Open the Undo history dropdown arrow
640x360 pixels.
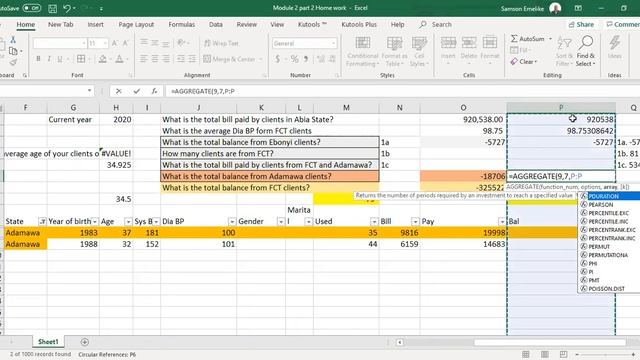click(75, 8)
